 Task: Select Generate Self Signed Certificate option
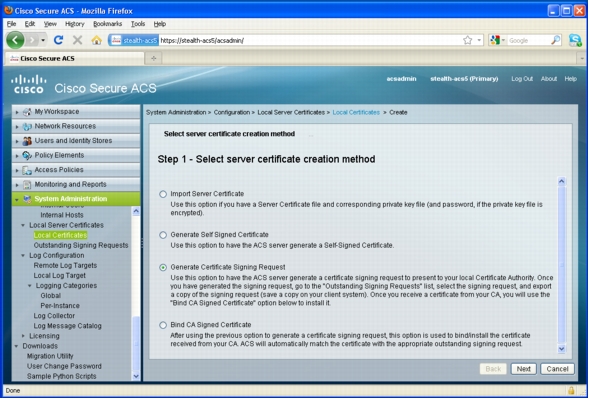[163, 235]
